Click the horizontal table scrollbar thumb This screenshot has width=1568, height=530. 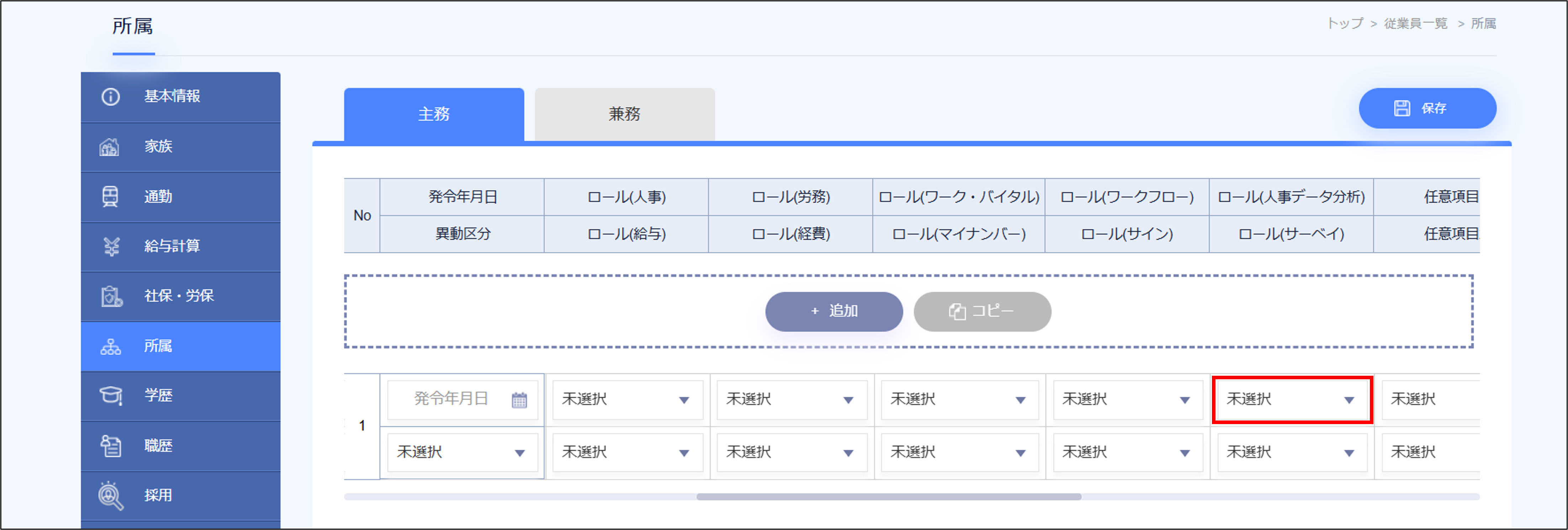889,497
